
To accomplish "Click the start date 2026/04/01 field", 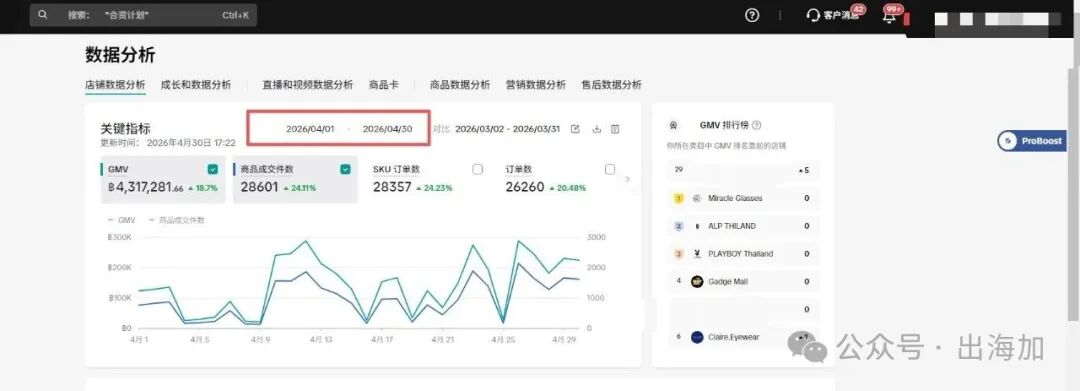I will click(x=310, y=129).
